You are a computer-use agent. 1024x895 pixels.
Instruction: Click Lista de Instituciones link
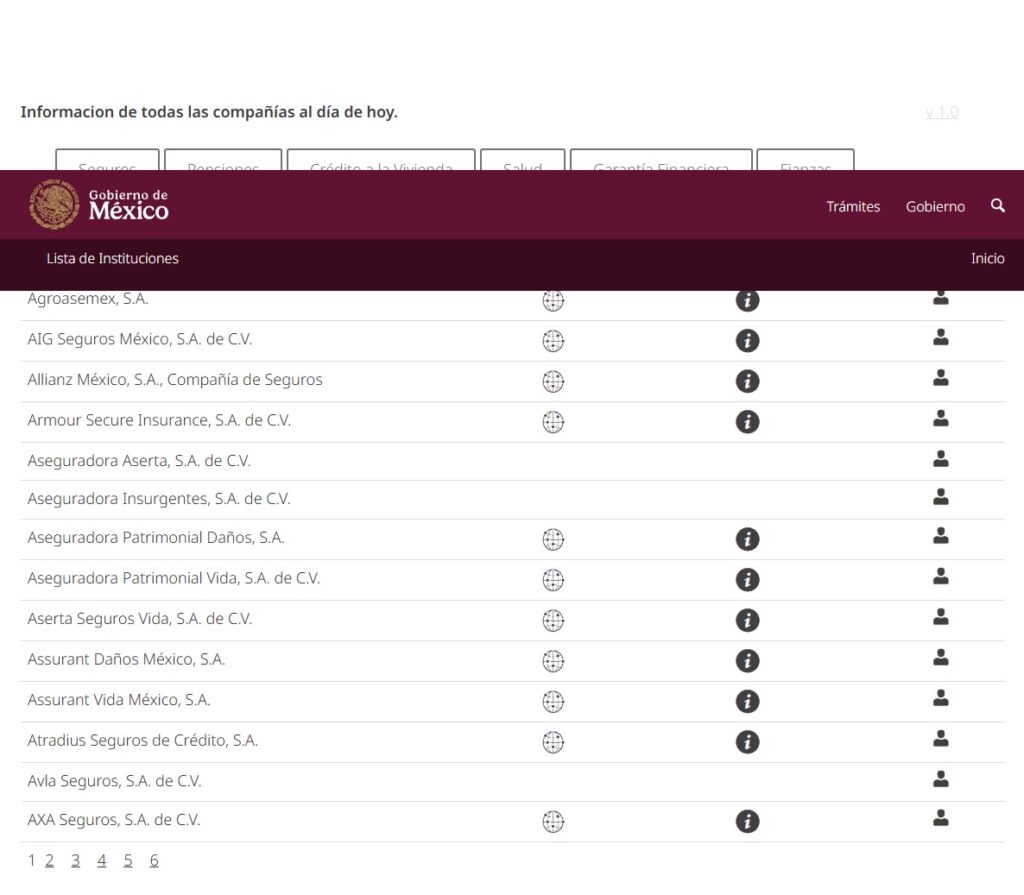point(112,259)
